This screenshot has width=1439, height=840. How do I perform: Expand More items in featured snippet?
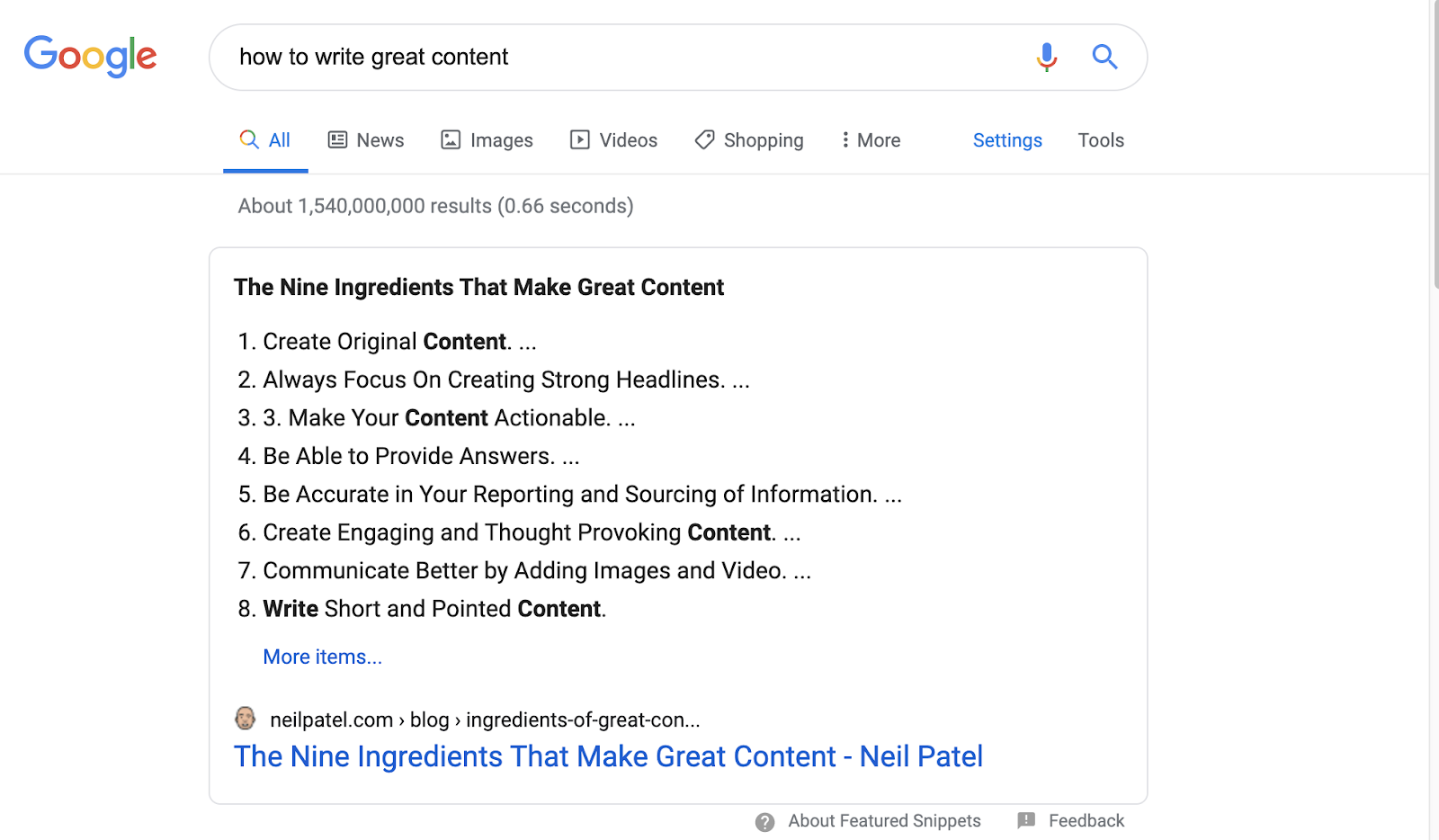(x=322, y=657)
